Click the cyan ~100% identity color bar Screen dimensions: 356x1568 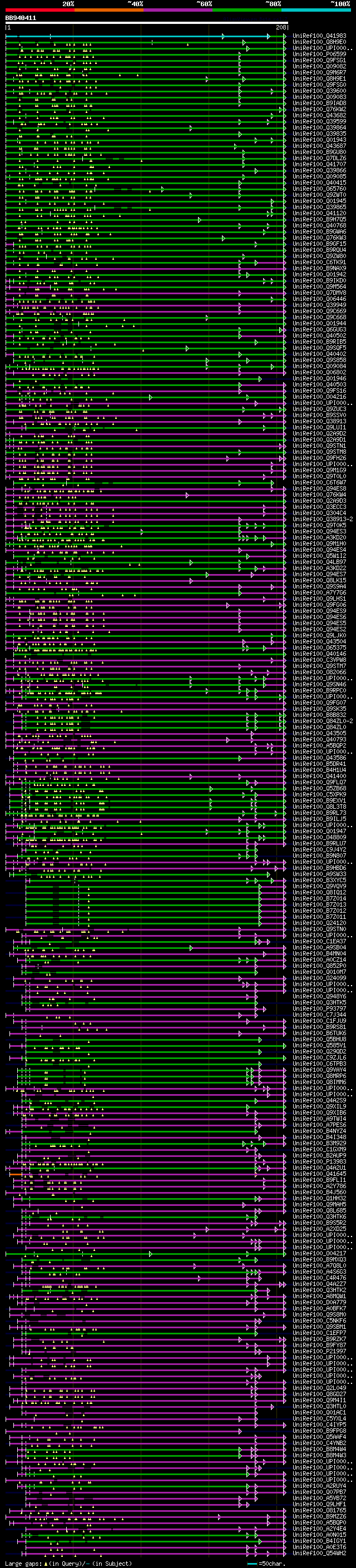316,10
